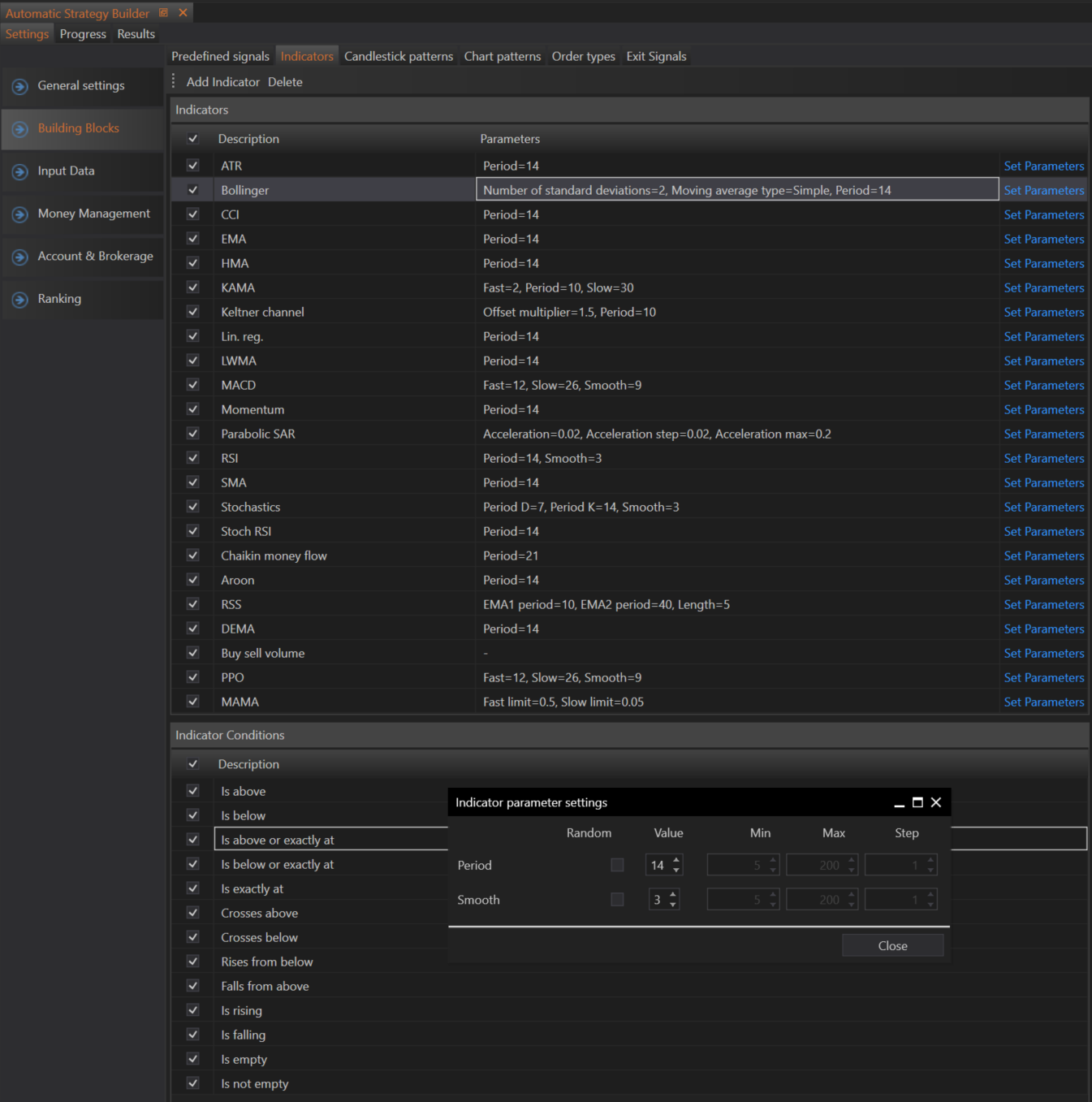Click the pin icon on Automatic Strategy Builder tab
The height and width of the screenshot is (1102, 1092).
pos(163,13)
